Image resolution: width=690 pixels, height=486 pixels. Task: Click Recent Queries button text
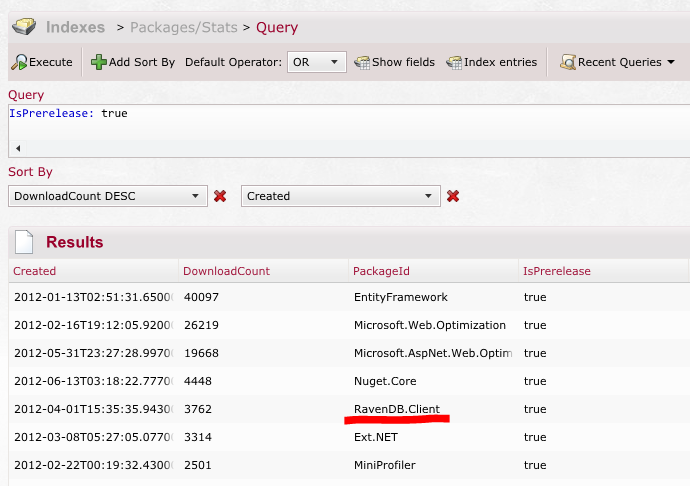pyautogui.click(x=620, y=62)
